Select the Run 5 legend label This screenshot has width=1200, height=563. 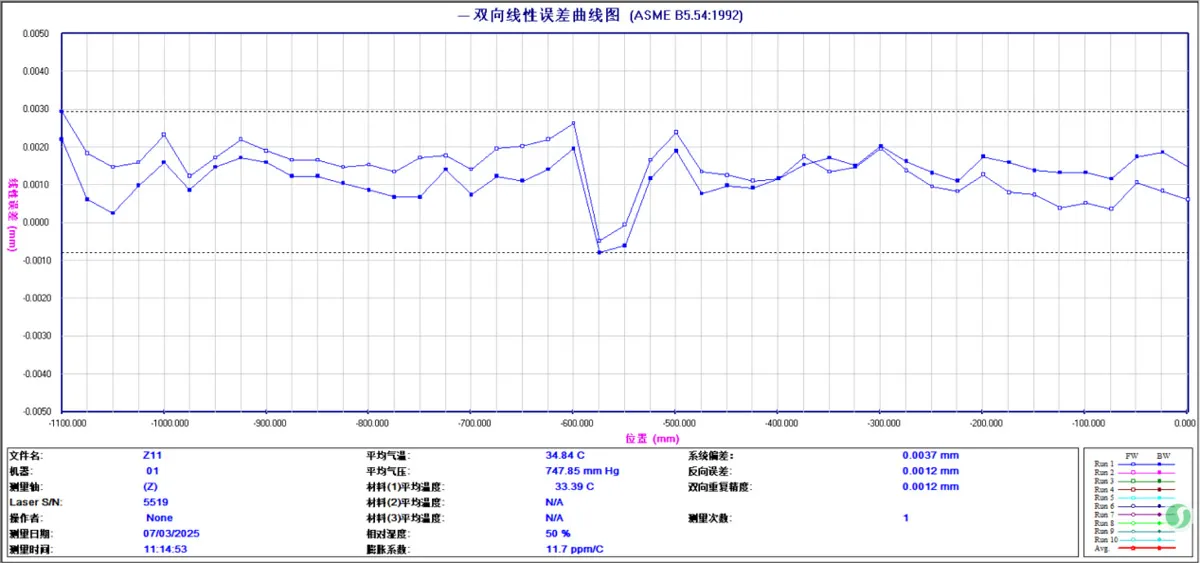coord(1103,498)
